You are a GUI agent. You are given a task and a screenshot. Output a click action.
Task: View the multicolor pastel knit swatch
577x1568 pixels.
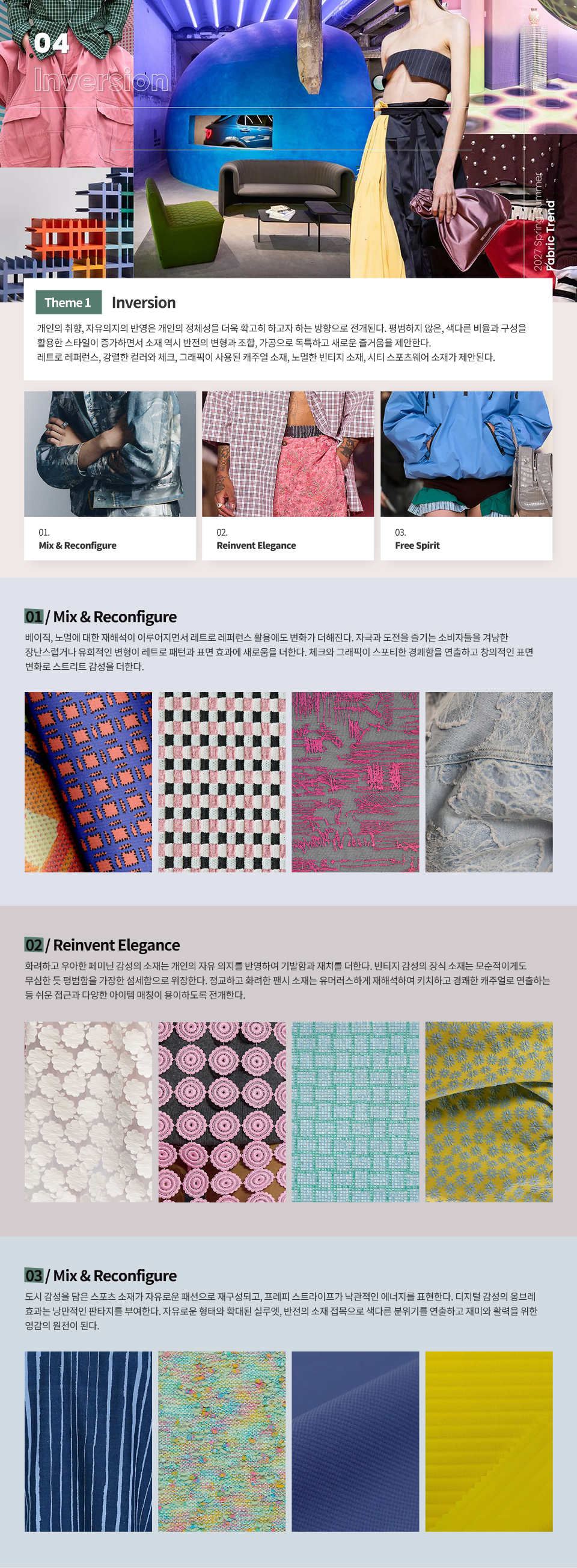click(222, 1441)
